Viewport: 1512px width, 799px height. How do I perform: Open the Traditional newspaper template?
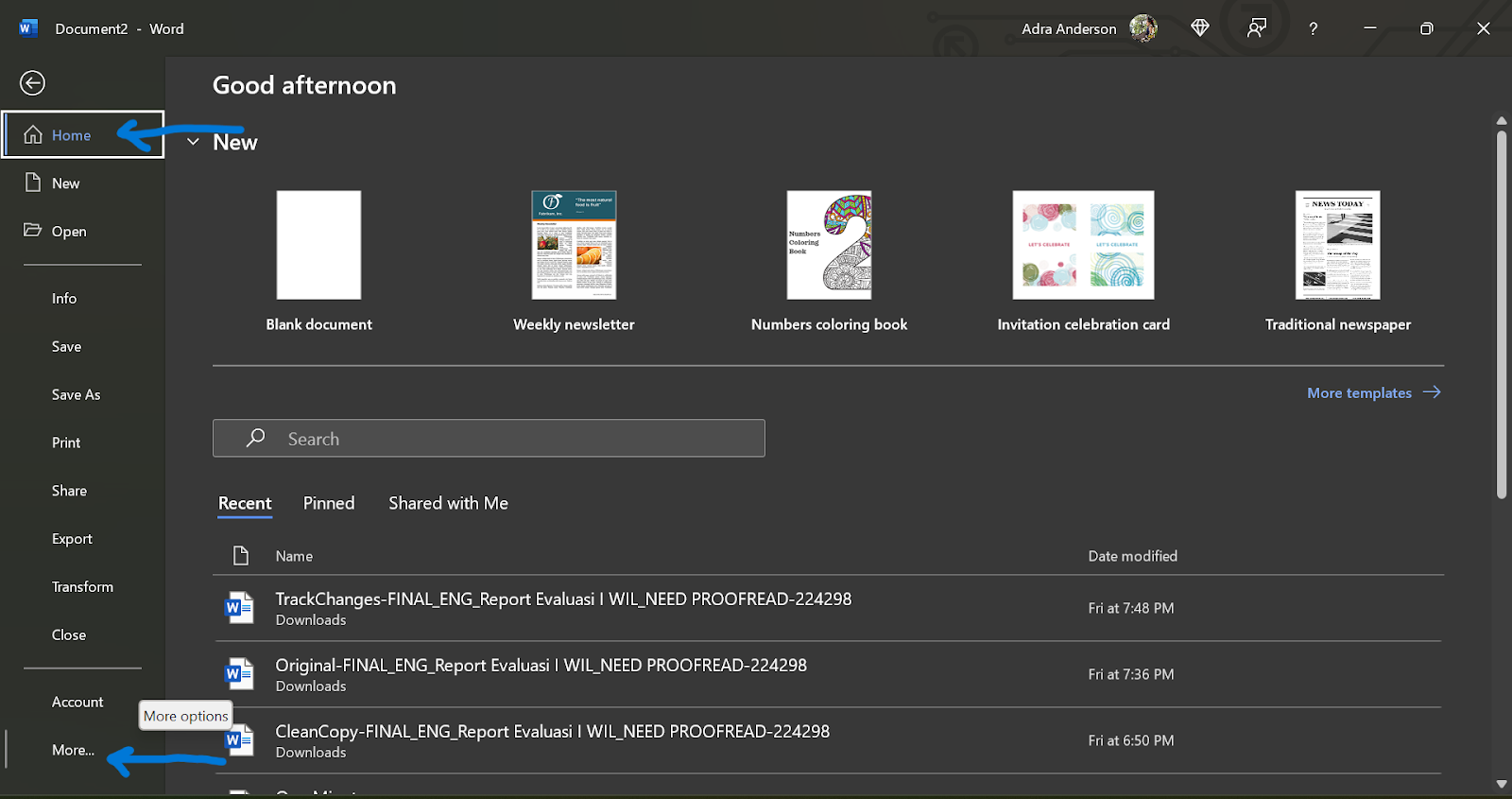pyautogui.click(x=1338, y=261)
